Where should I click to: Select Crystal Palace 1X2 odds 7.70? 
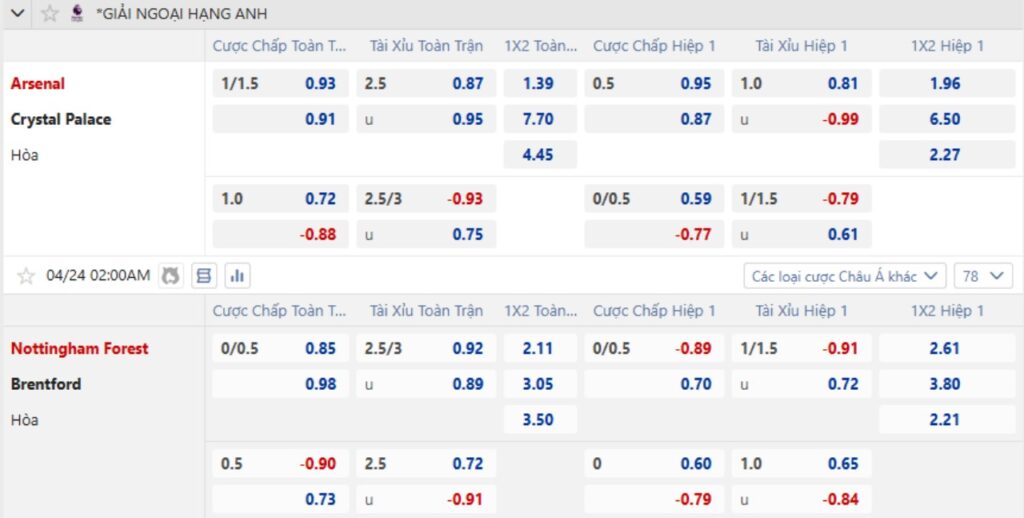(540, 119)
